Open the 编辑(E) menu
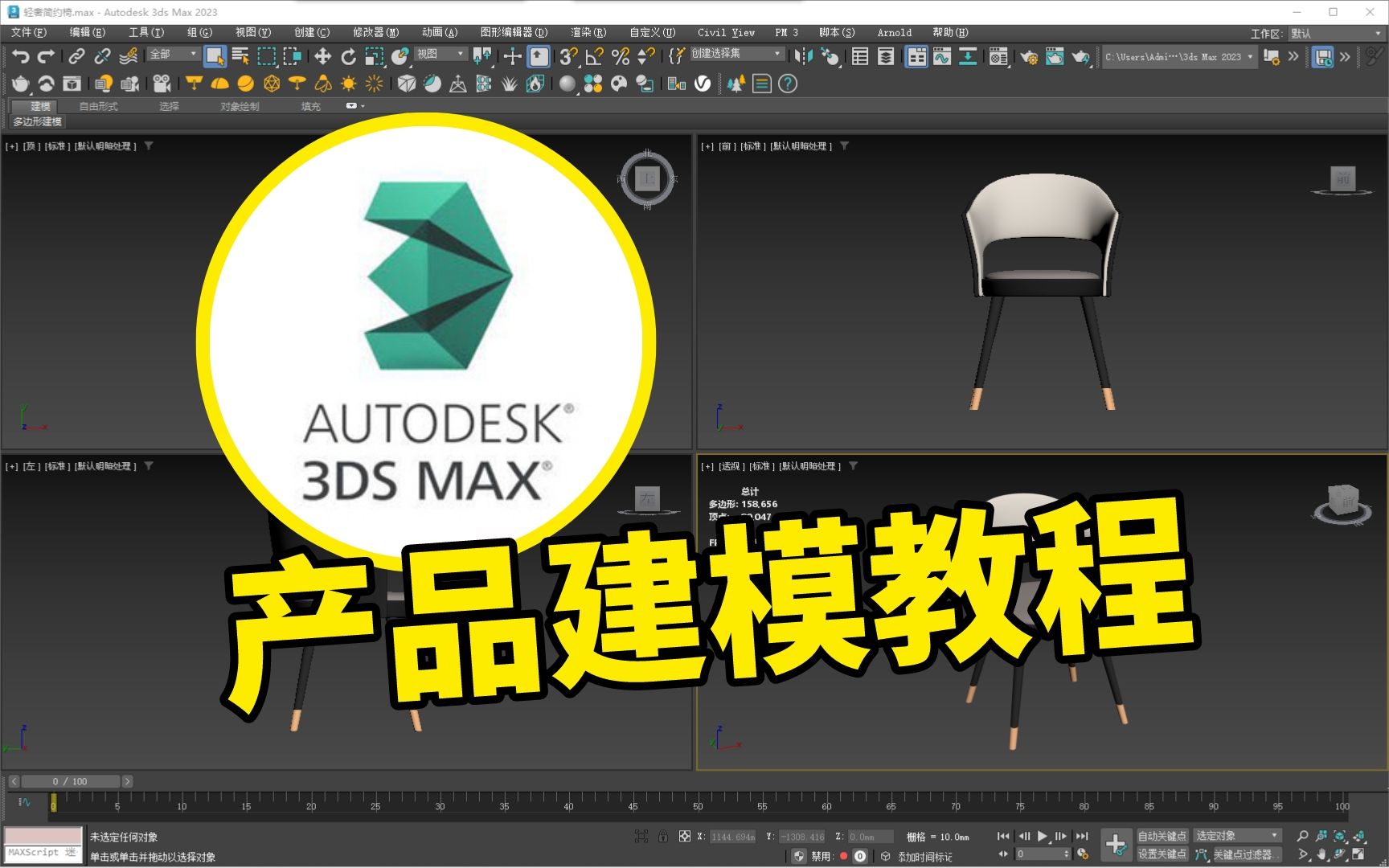The image size is (1389, 868). coord(88,32)
